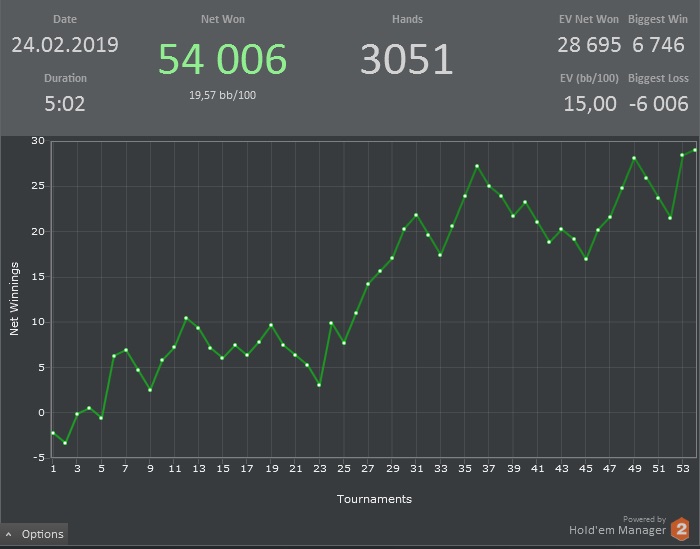Click the EV (bb/100) label
Image resolution: width=700 pixels, height=549 pixels.
[589, 78]
